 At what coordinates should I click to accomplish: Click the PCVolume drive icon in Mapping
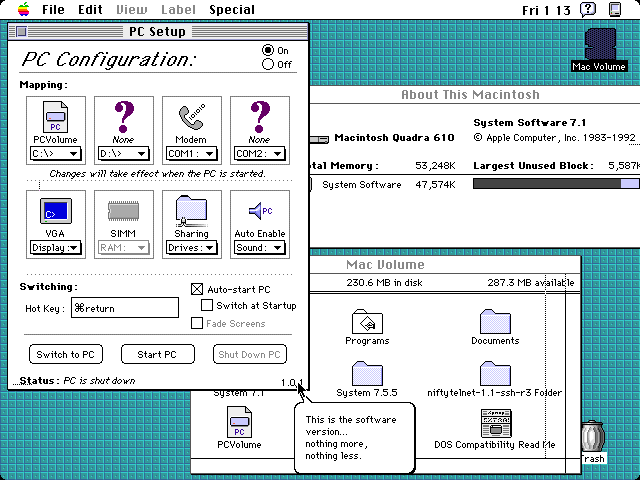(56, 117)
